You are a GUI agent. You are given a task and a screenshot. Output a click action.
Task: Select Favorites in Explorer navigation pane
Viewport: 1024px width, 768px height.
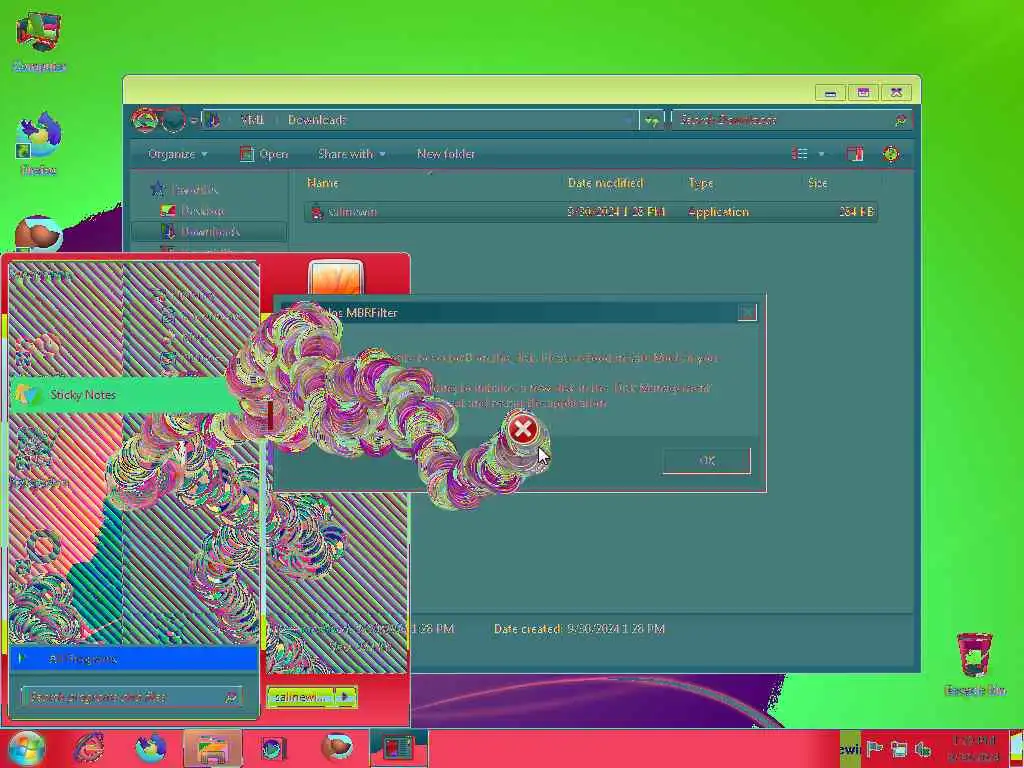[x=195, y=189]
